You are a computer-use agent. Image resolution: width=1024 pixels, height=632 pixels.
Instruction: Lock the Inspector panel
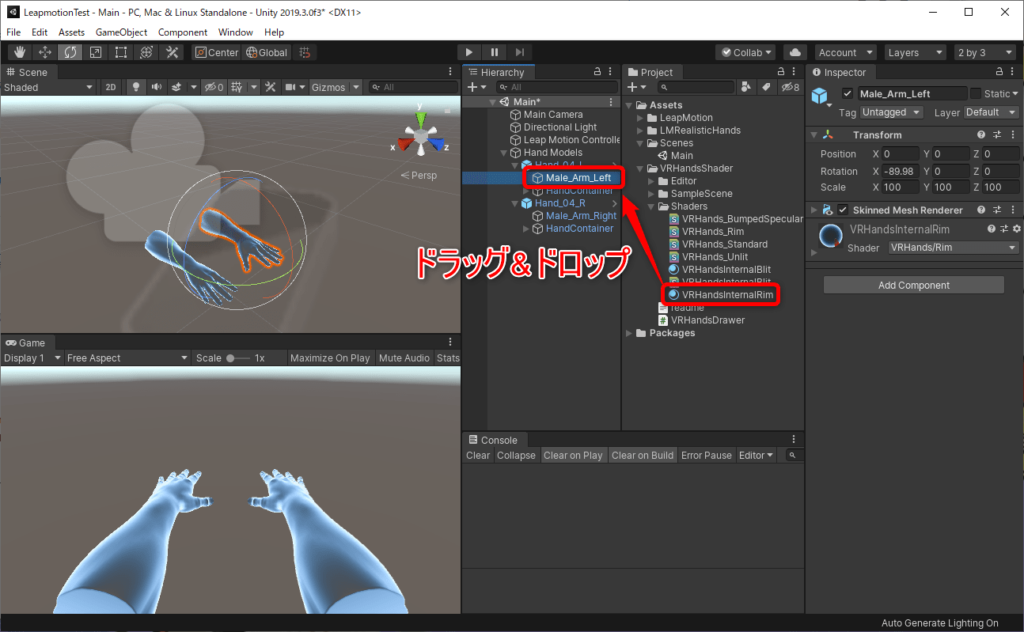999,72
